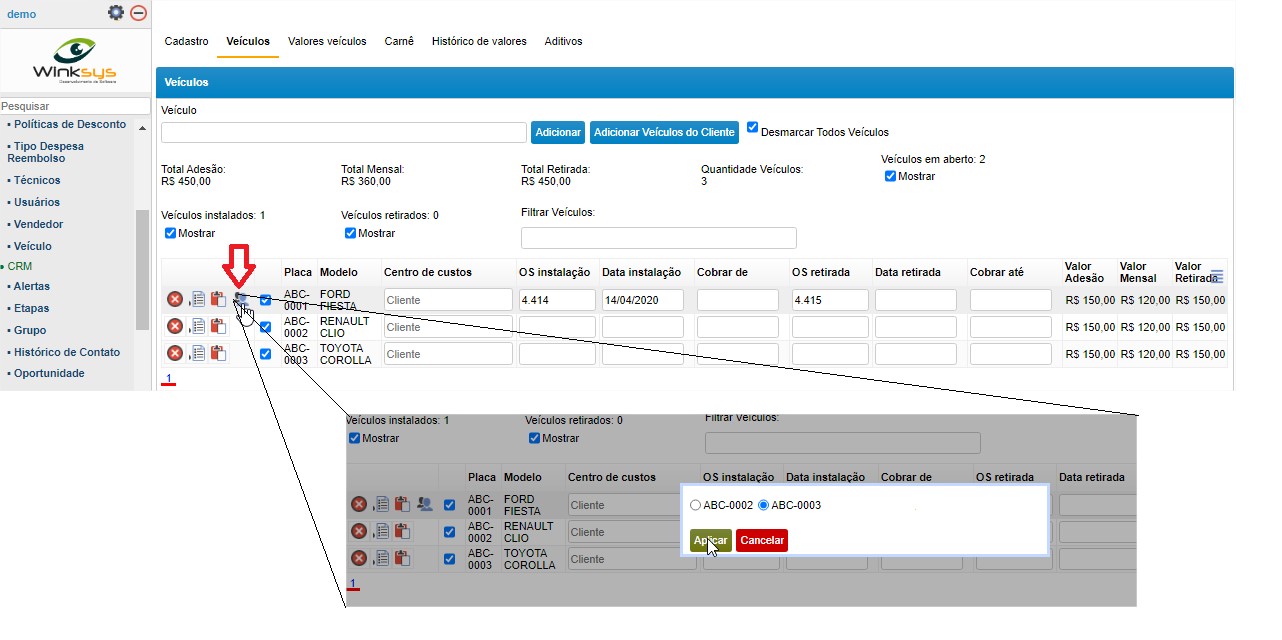Click list icon on Ford Fiesta row in inset
The height and width of the screenshot is (640, 1282).
[x=381, y=504]
